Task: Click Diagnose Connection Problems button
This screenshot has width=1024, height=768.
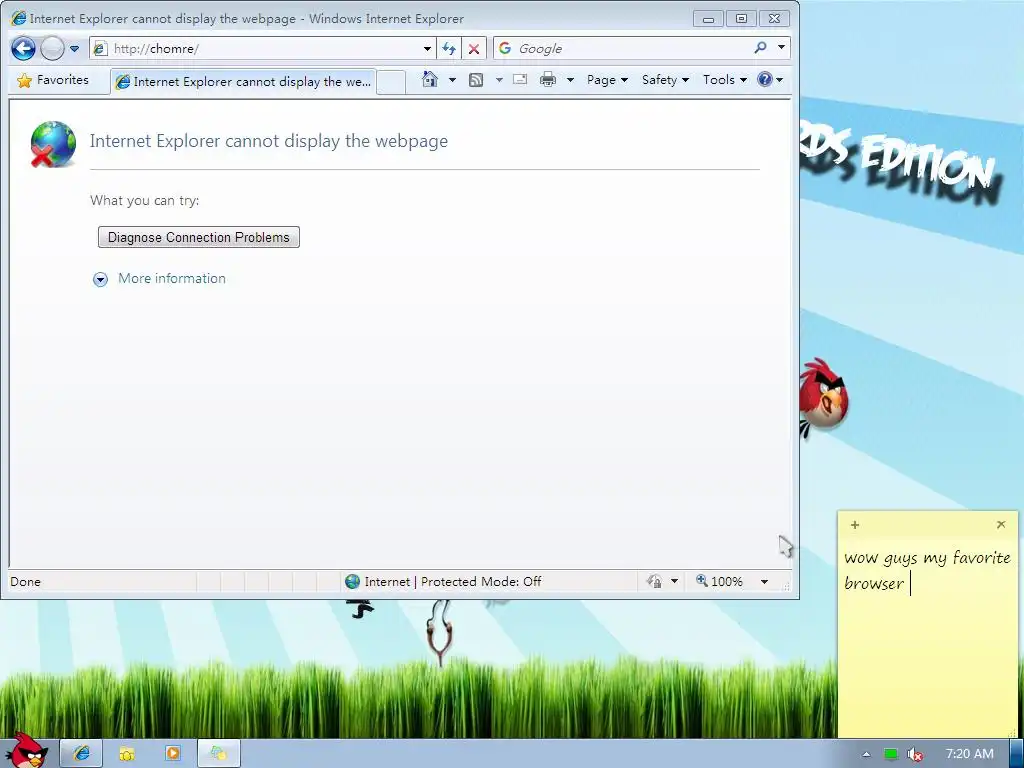Action: click(199, 237)
